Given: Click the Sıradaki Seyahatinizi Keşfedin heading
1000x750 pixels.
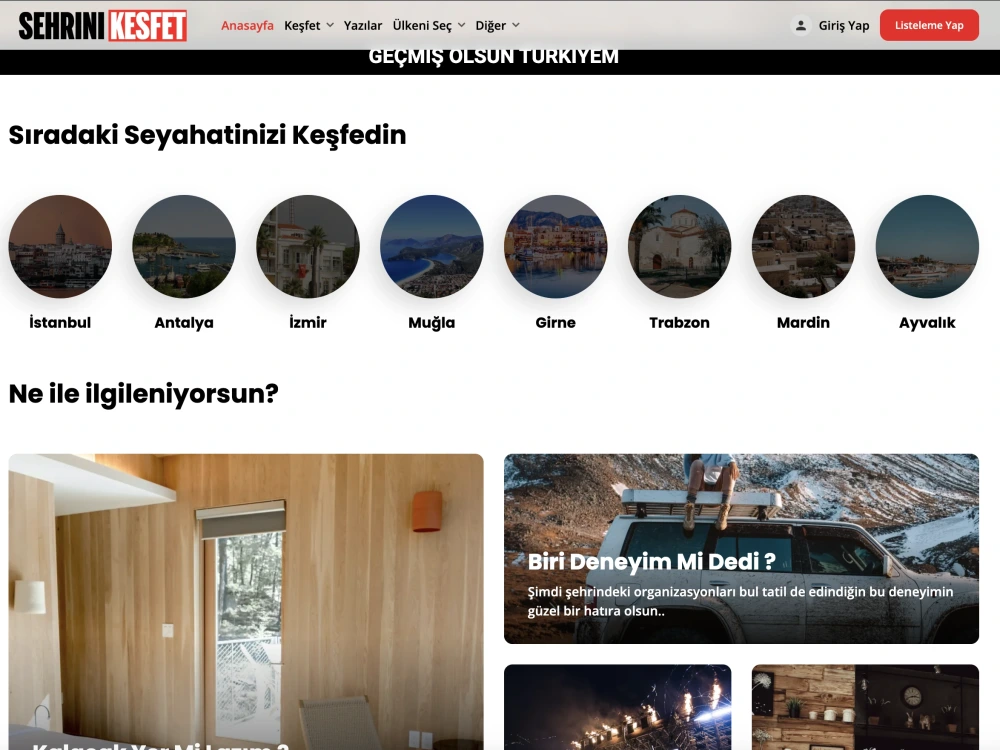Looking at the screenshot, I should 207,135.
